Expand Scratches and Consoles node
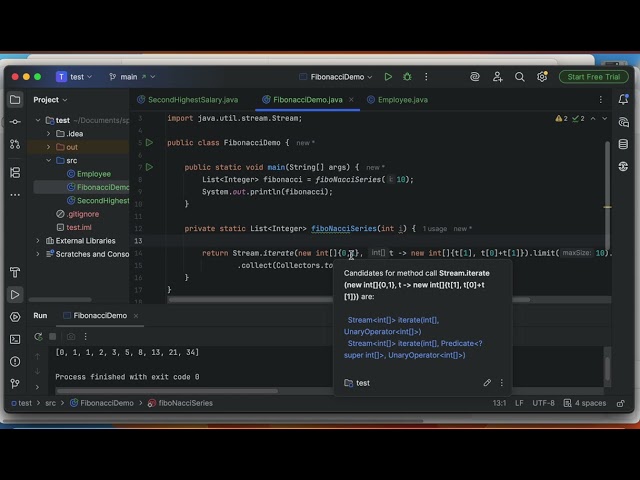 coord(38,254)
